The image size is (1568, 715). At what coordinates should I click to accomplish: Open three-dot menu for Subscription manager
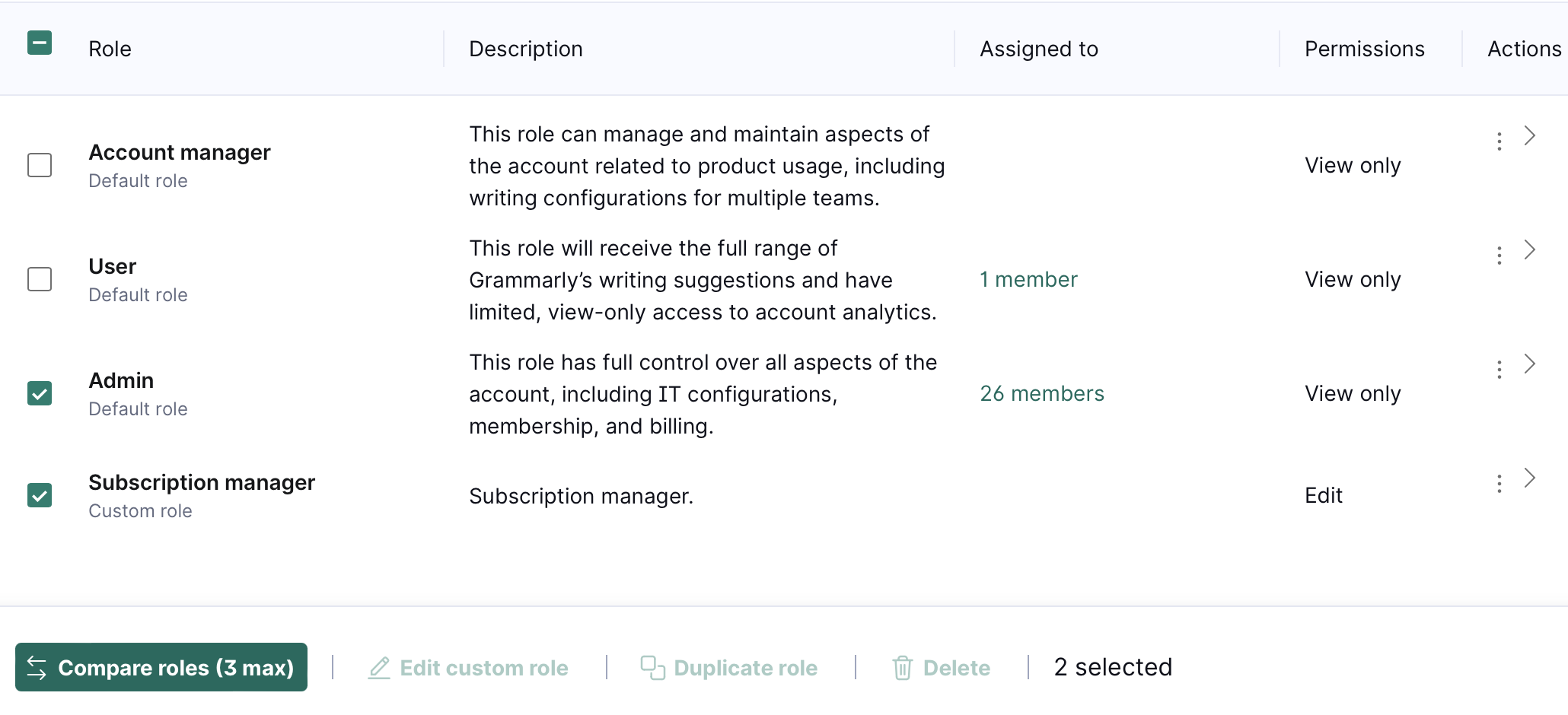coord(1499,484)
